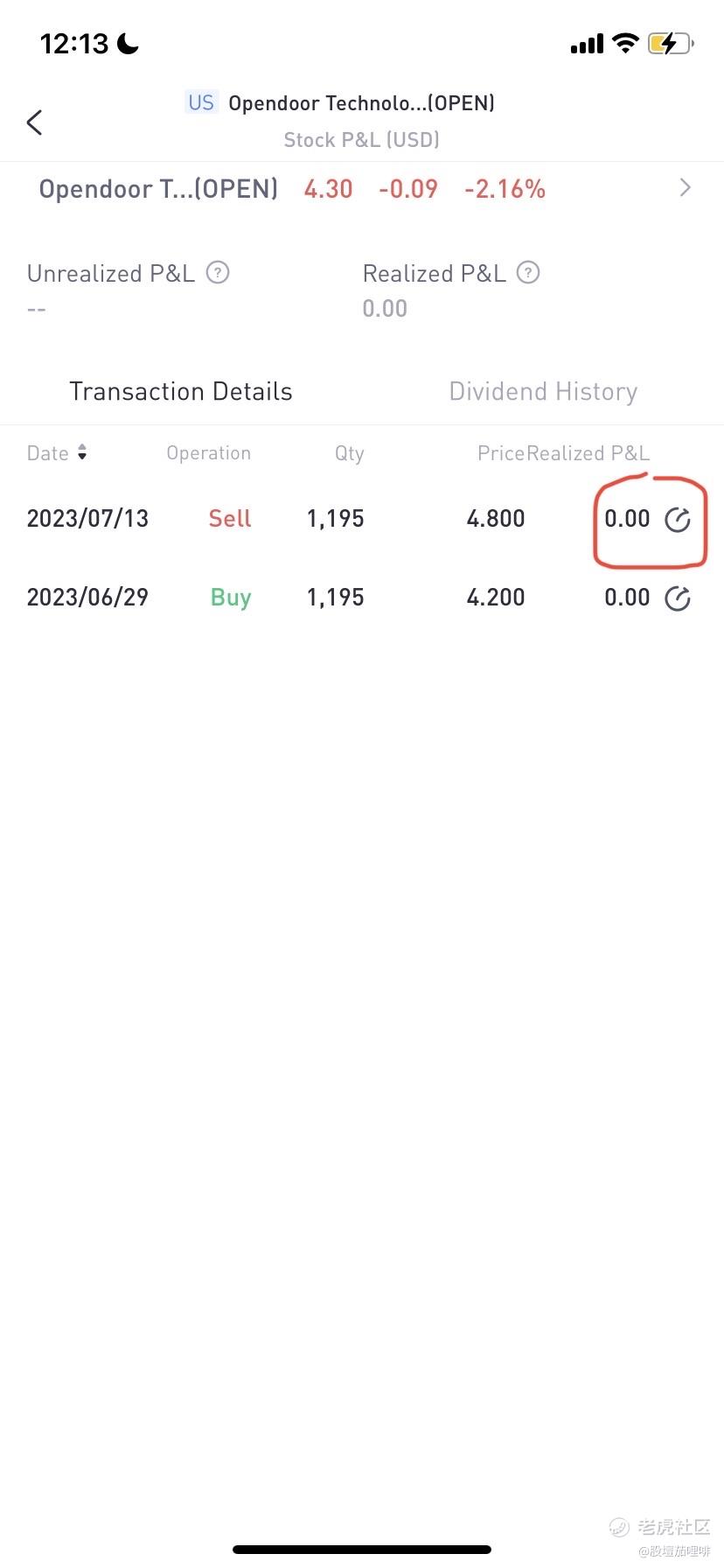
Task: Tap the home indicator bar
Action: 362,1550
